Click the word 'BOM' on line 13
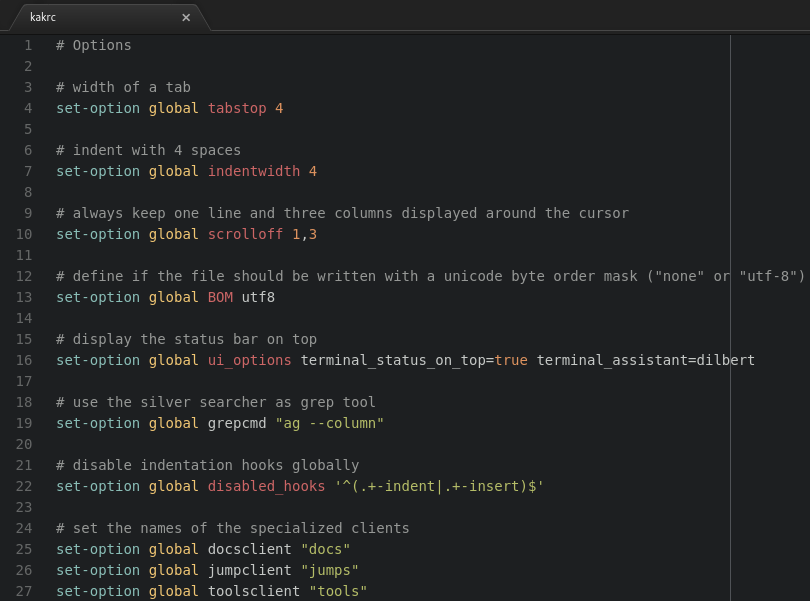Viewport: 810px width, 601px height. coord(220,297)
